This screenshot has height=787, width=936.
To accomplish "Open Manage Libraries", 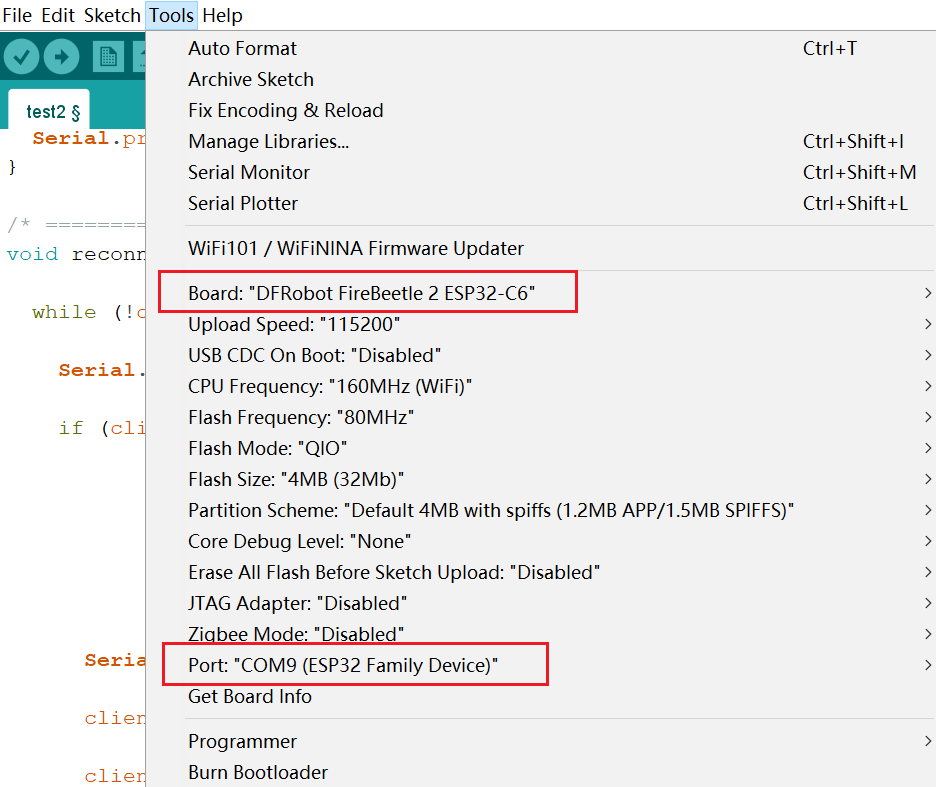I will coord(268,141).
